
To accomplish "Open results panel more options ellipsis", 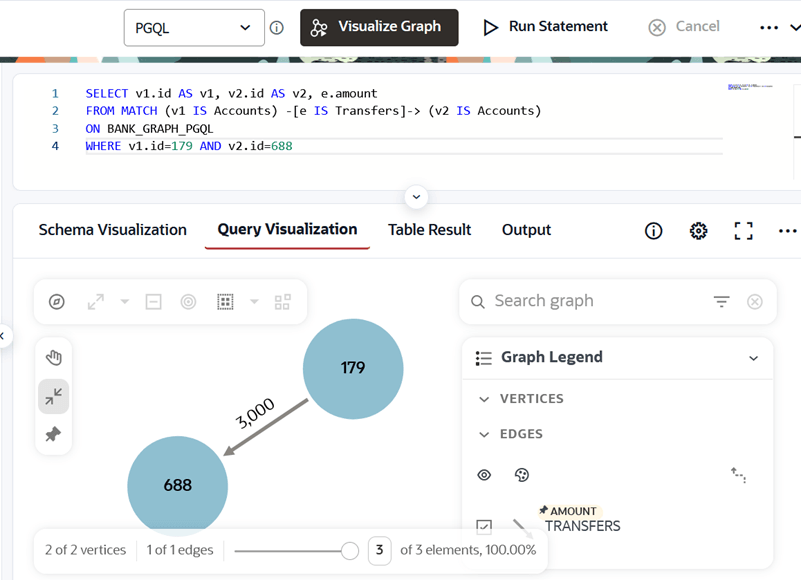I will [x=787, y=231].
